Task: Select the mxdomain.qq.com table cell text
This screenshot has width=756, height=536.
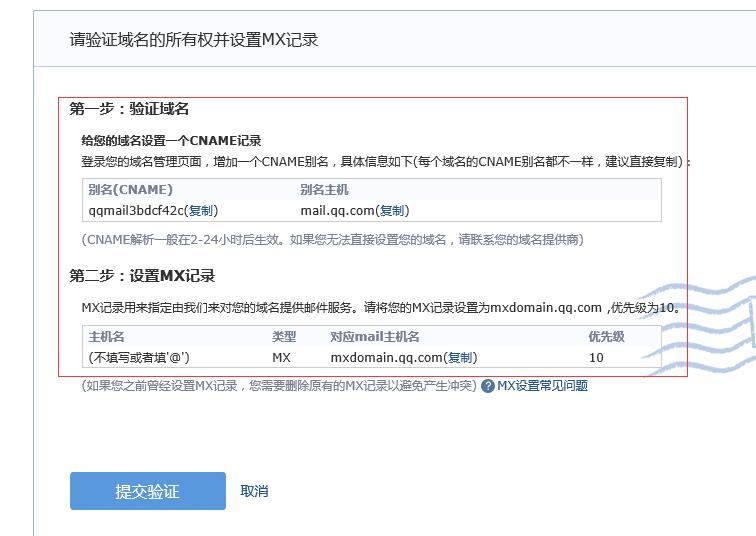Action: (387, 357)
